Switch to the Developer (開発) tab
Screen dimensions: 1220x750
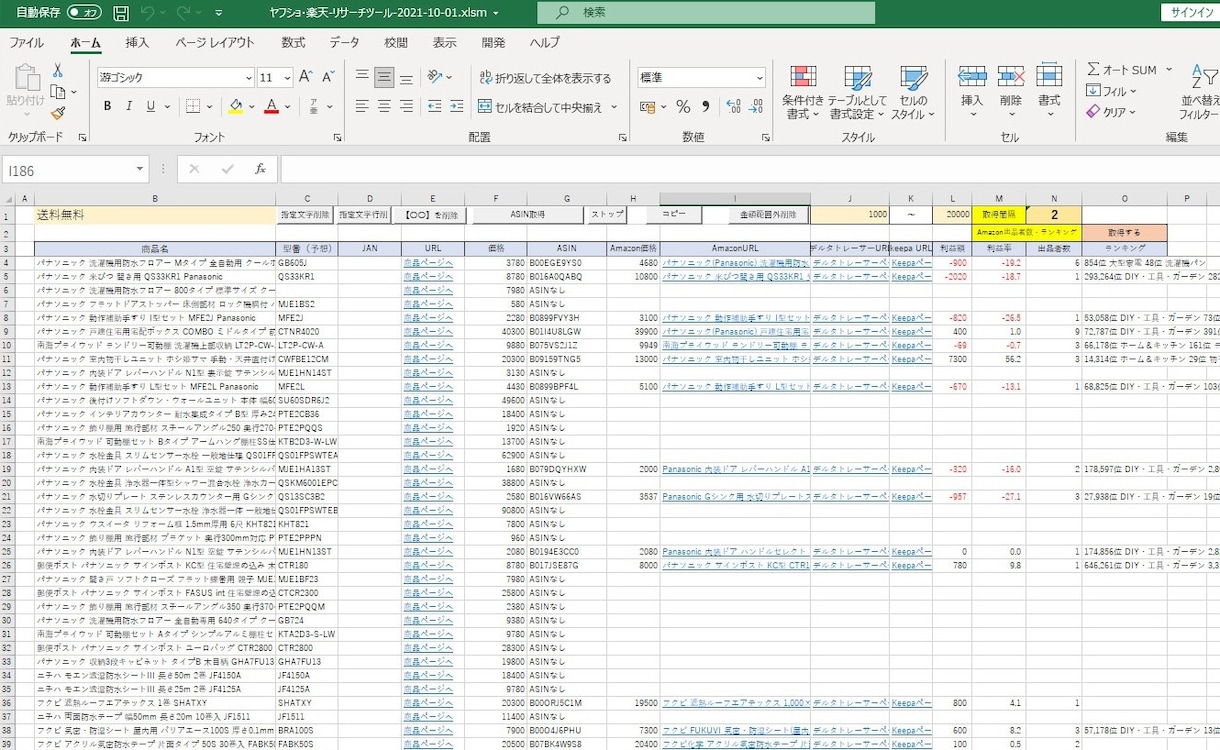point(493,43)
